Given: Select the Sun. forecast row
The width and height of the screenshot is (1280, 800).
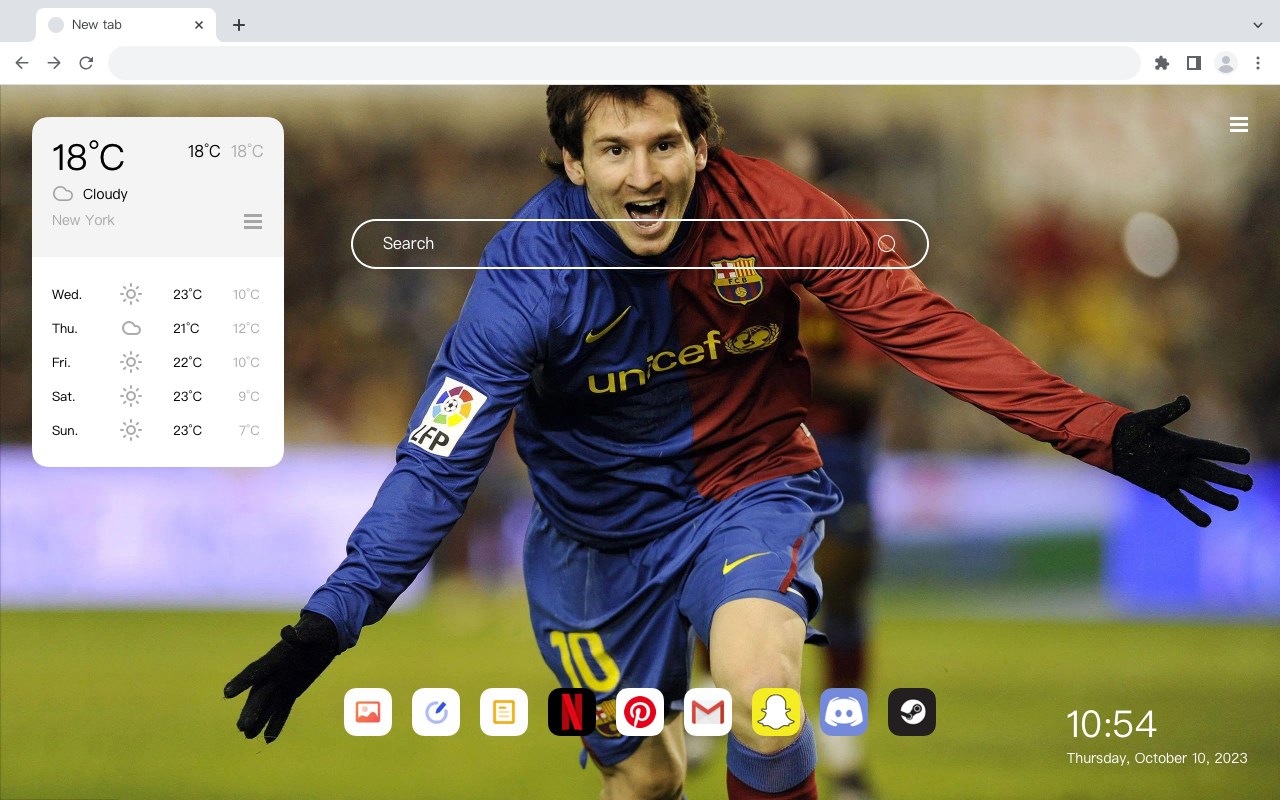Looking at the screenshot, I should point(157,430).
